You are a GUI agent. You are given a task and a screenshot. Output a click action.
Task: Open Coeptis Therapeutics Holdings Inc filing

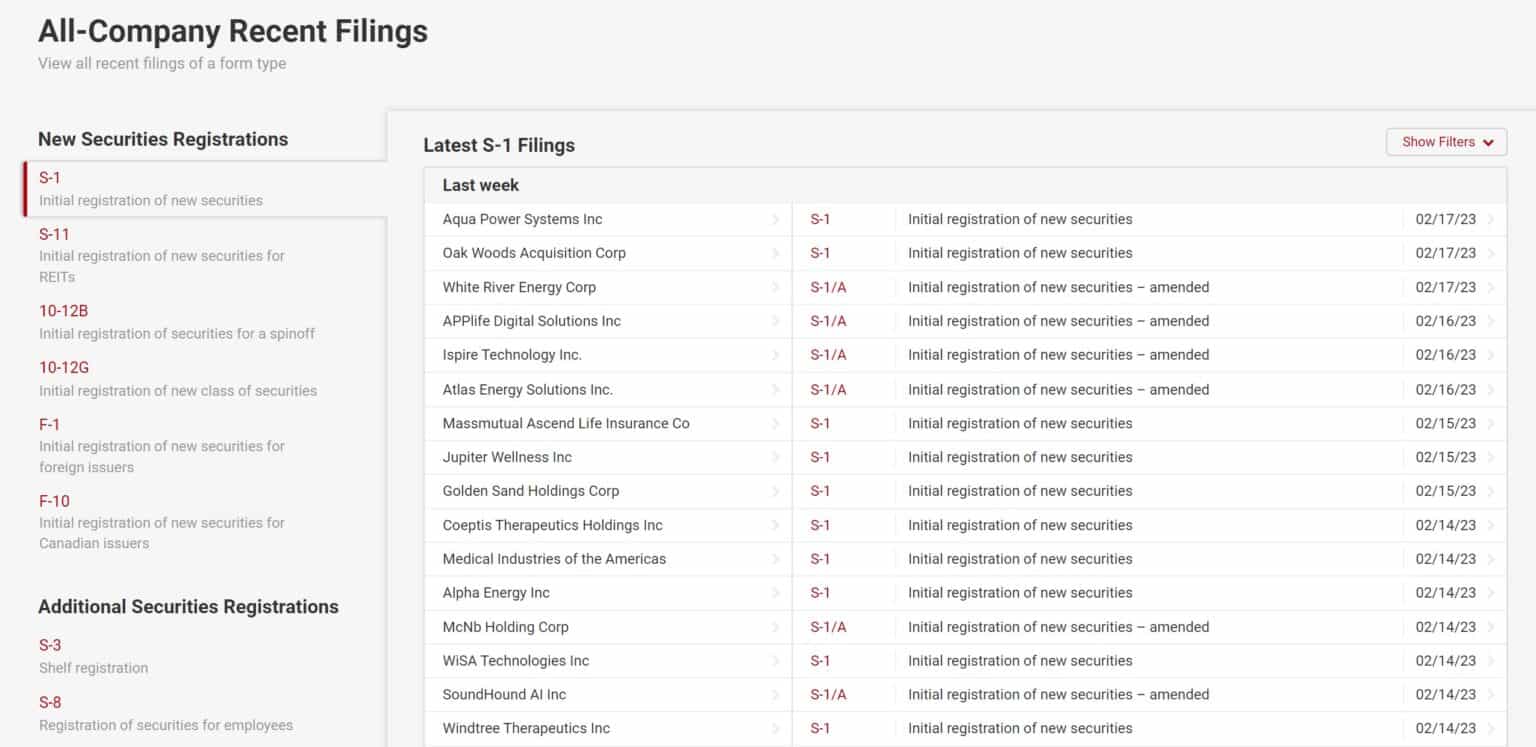click(553, 525)
